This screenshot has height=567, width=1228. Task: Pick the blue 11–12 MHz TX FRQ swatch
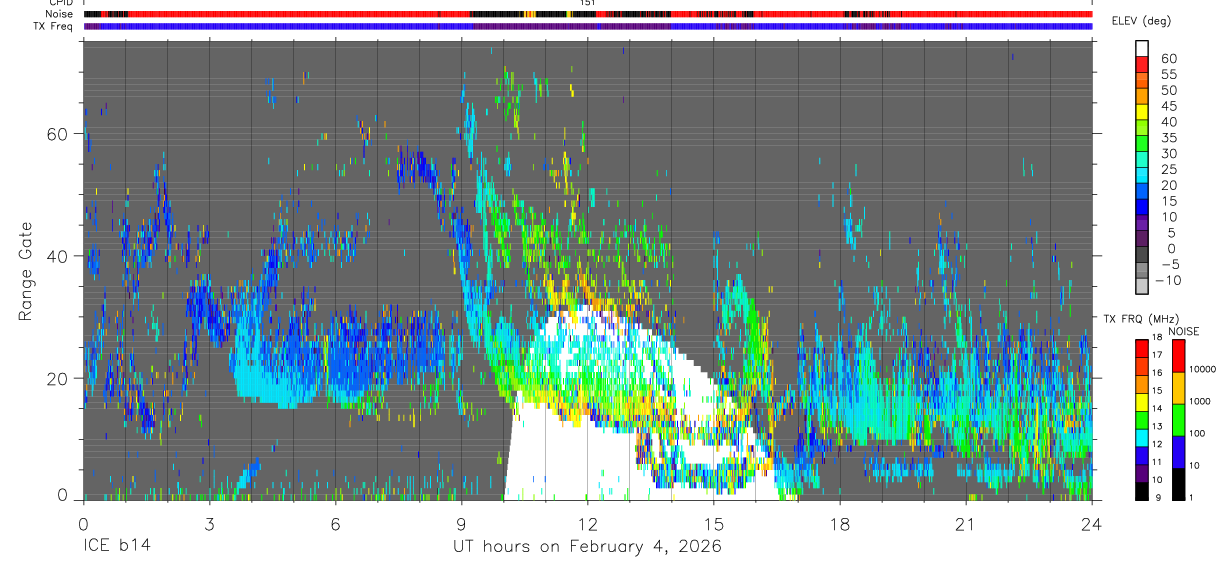(1142, 456)
